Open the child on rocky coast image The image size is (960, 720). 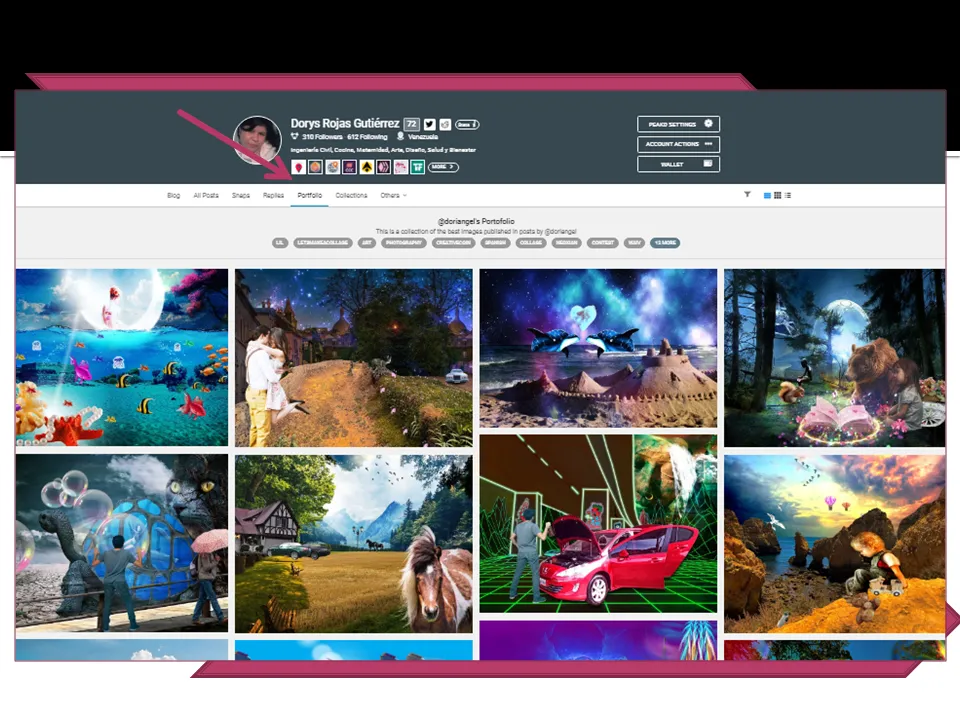point(835,544)
